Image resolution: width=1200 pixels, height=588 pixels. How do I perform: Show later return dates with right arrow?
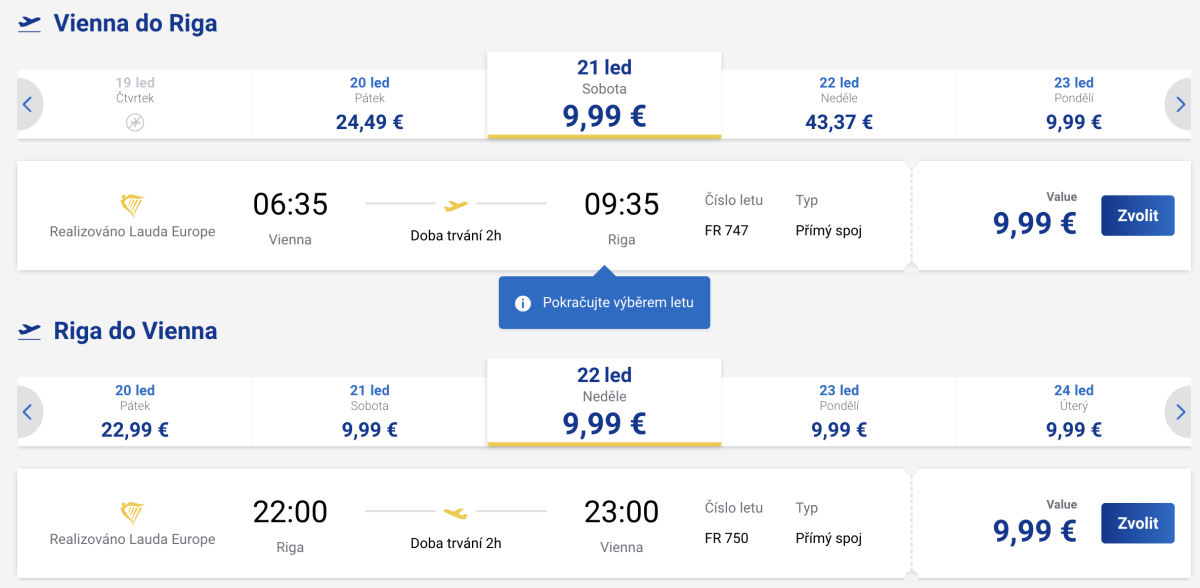(x=1180, y=412)
